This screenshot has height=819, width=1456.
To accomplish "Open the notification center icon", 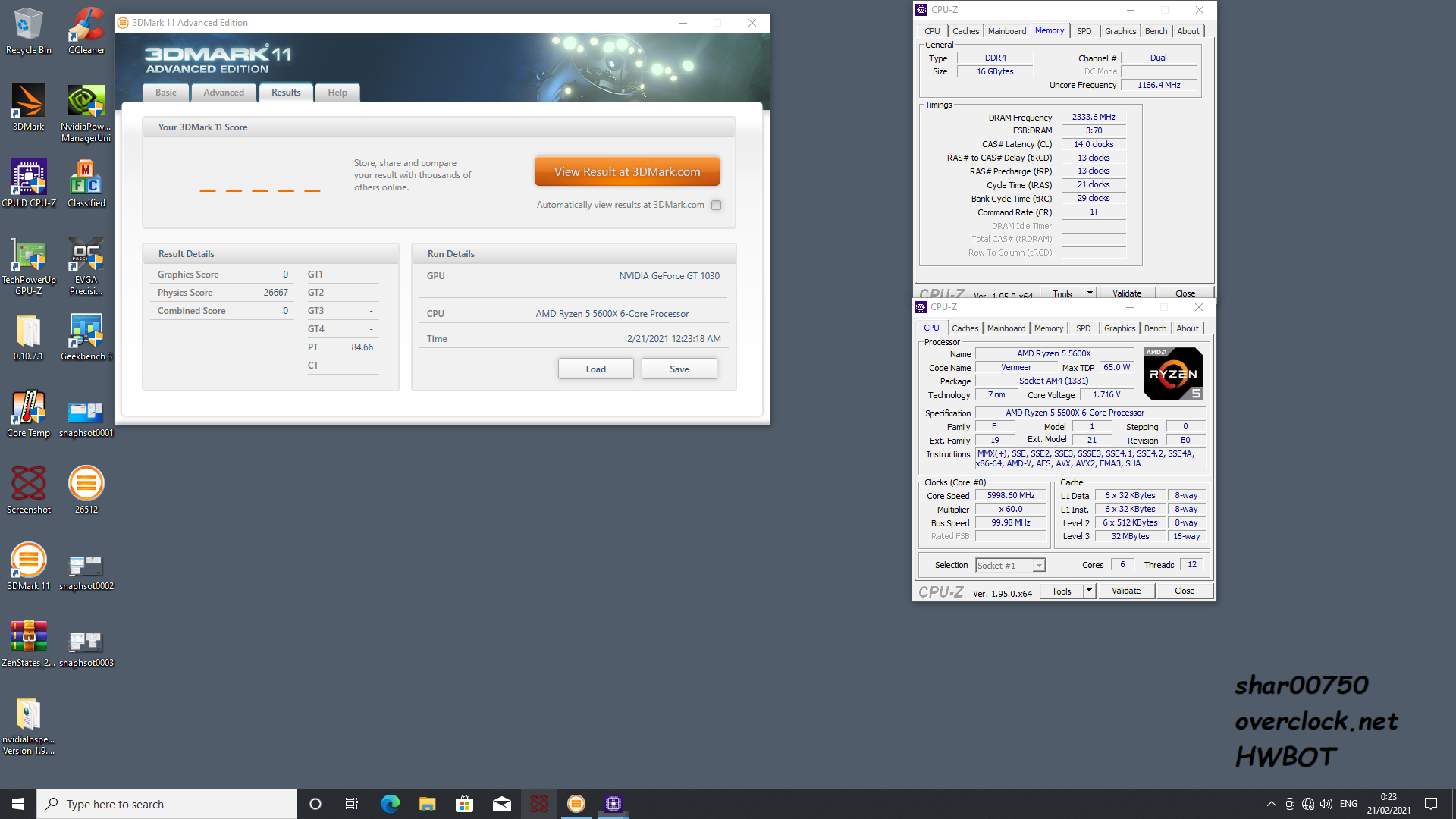I will [1431, 804].
